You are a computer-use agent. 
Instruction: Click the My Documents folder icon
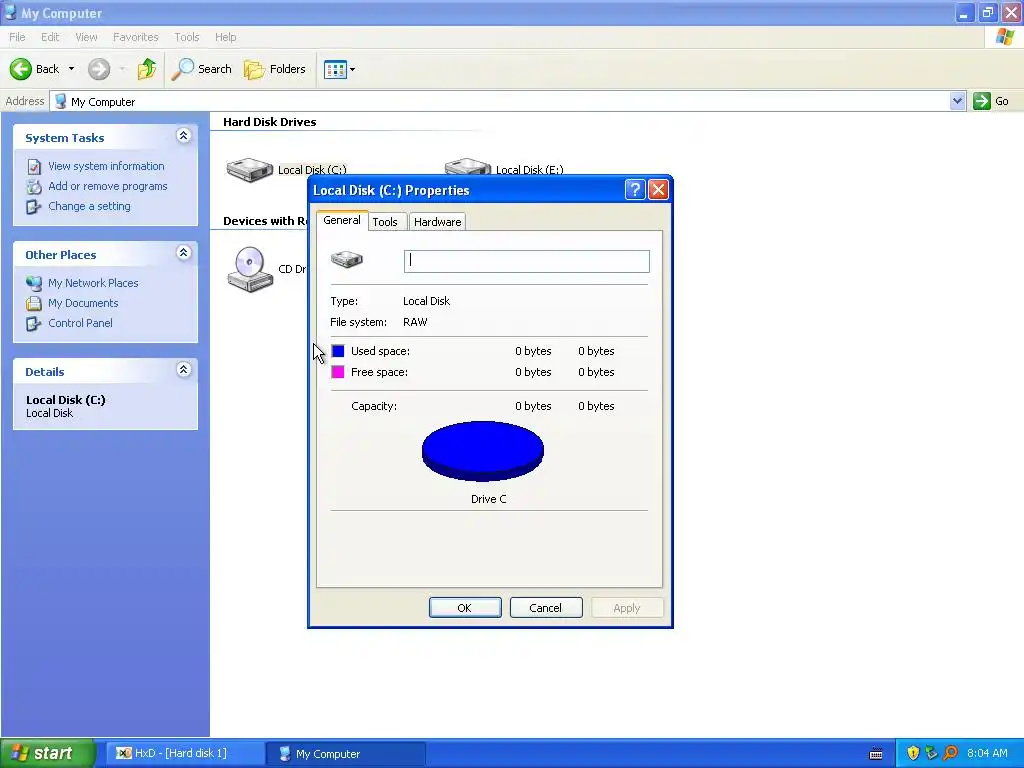click(34, 304)
